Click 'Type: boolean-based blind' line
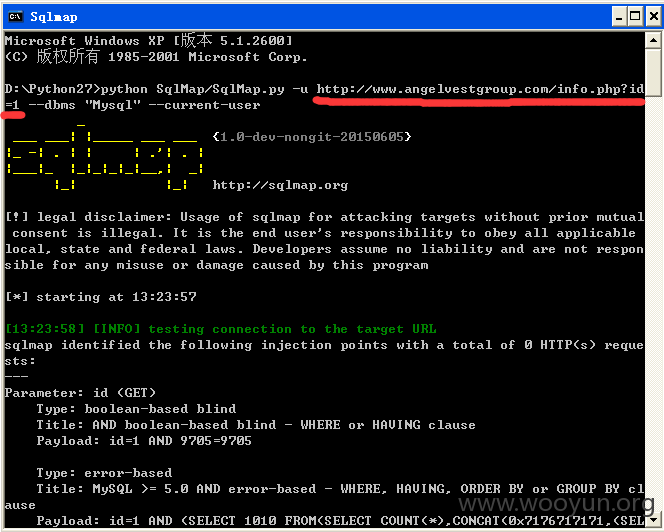The height and width of the screenshot is (532, 664). pos(136,409)
